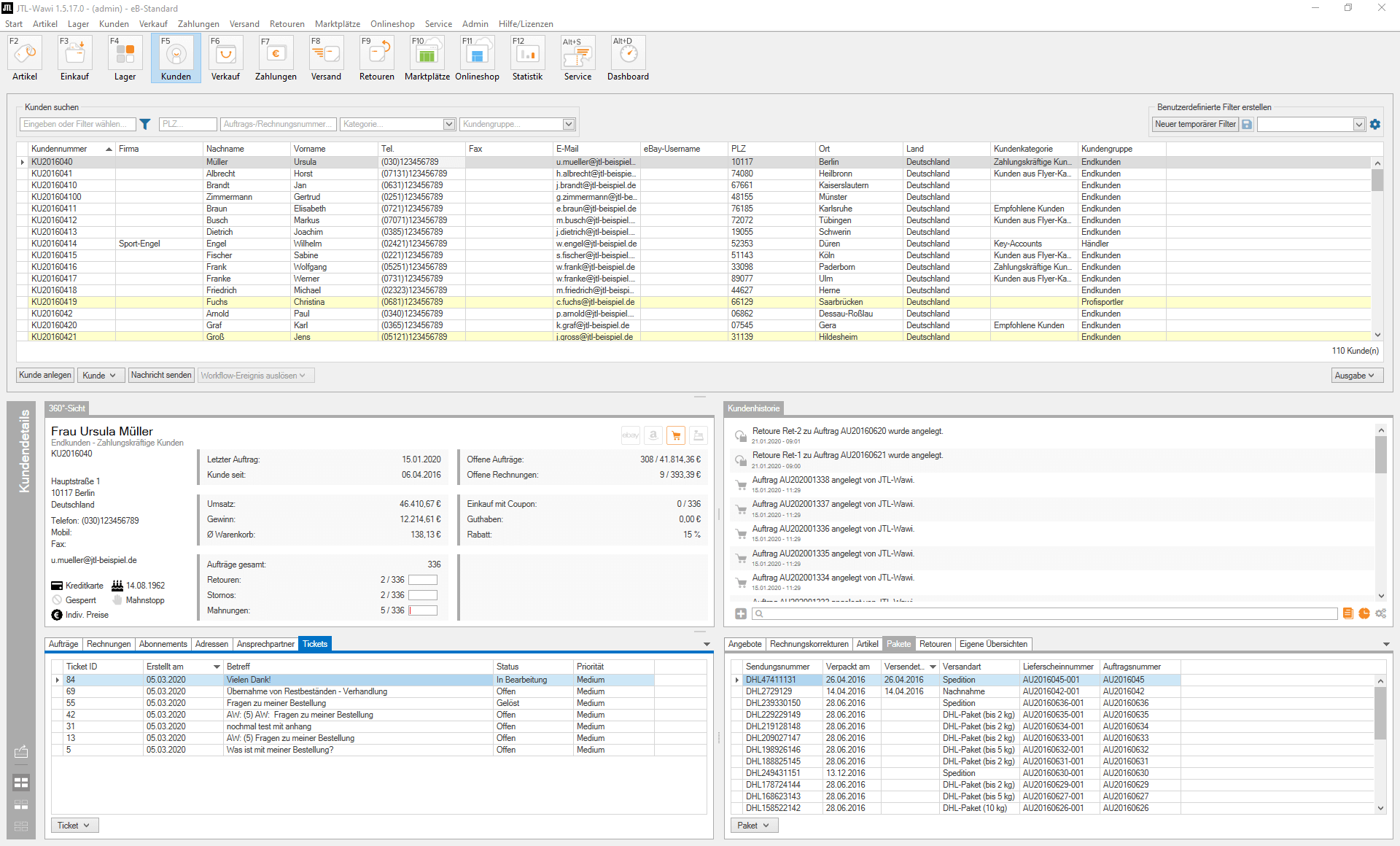Image resolution: width=1400 pixels, height=846 pixels.
Task: Click the plus icon in Kundenhistorie
Action: [741, 614]
